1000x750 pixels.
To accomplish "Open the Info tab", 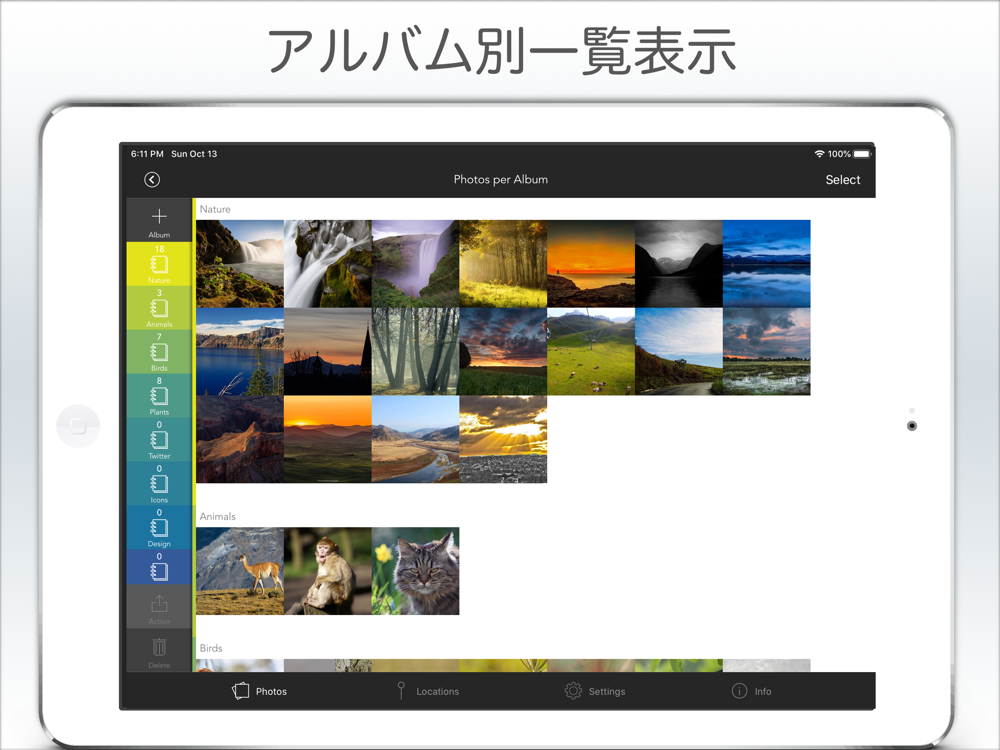I will pyautogui.click(x=752, y=691).
